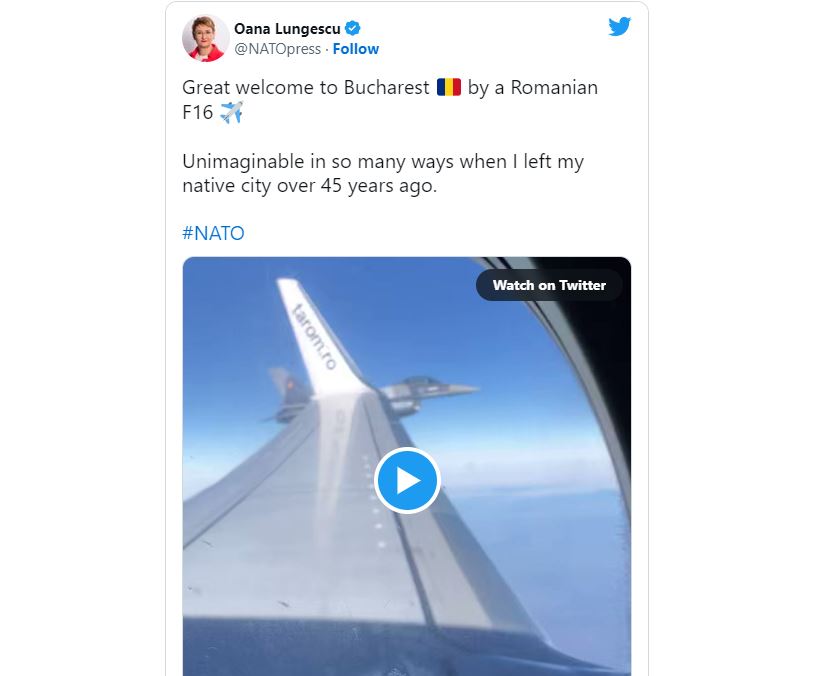
Task: Open the #NATO hashtag
Action: [x=213, y=233]
